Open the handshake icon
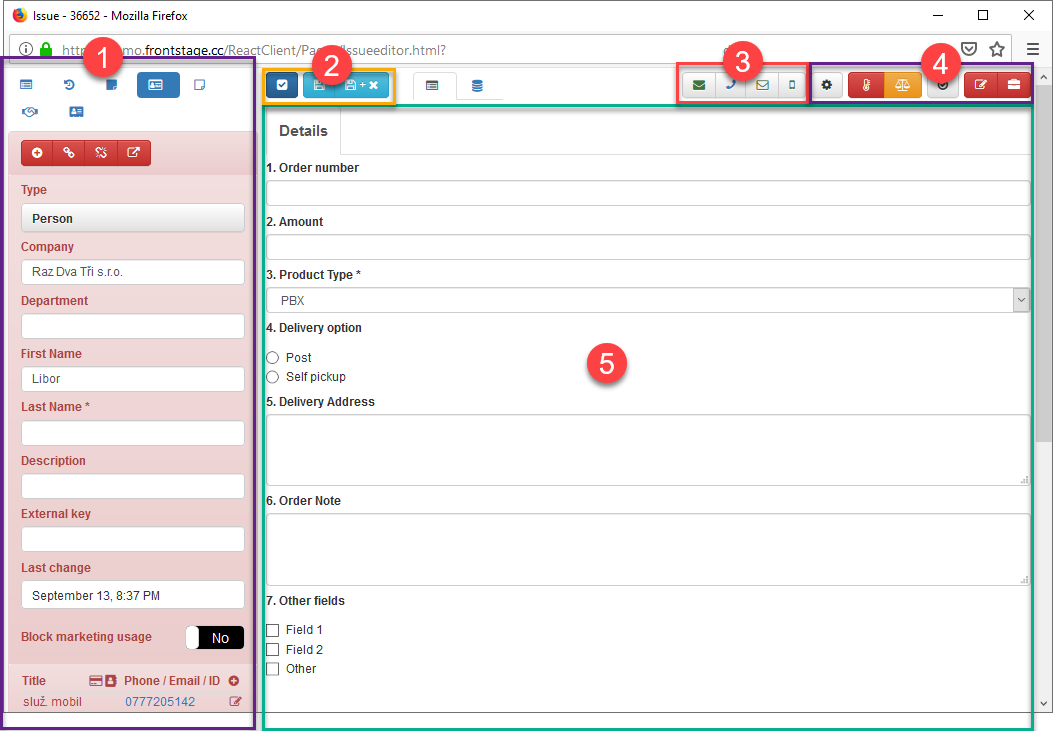This screenshot has width=1053, height=731. [x=30, y=111]
